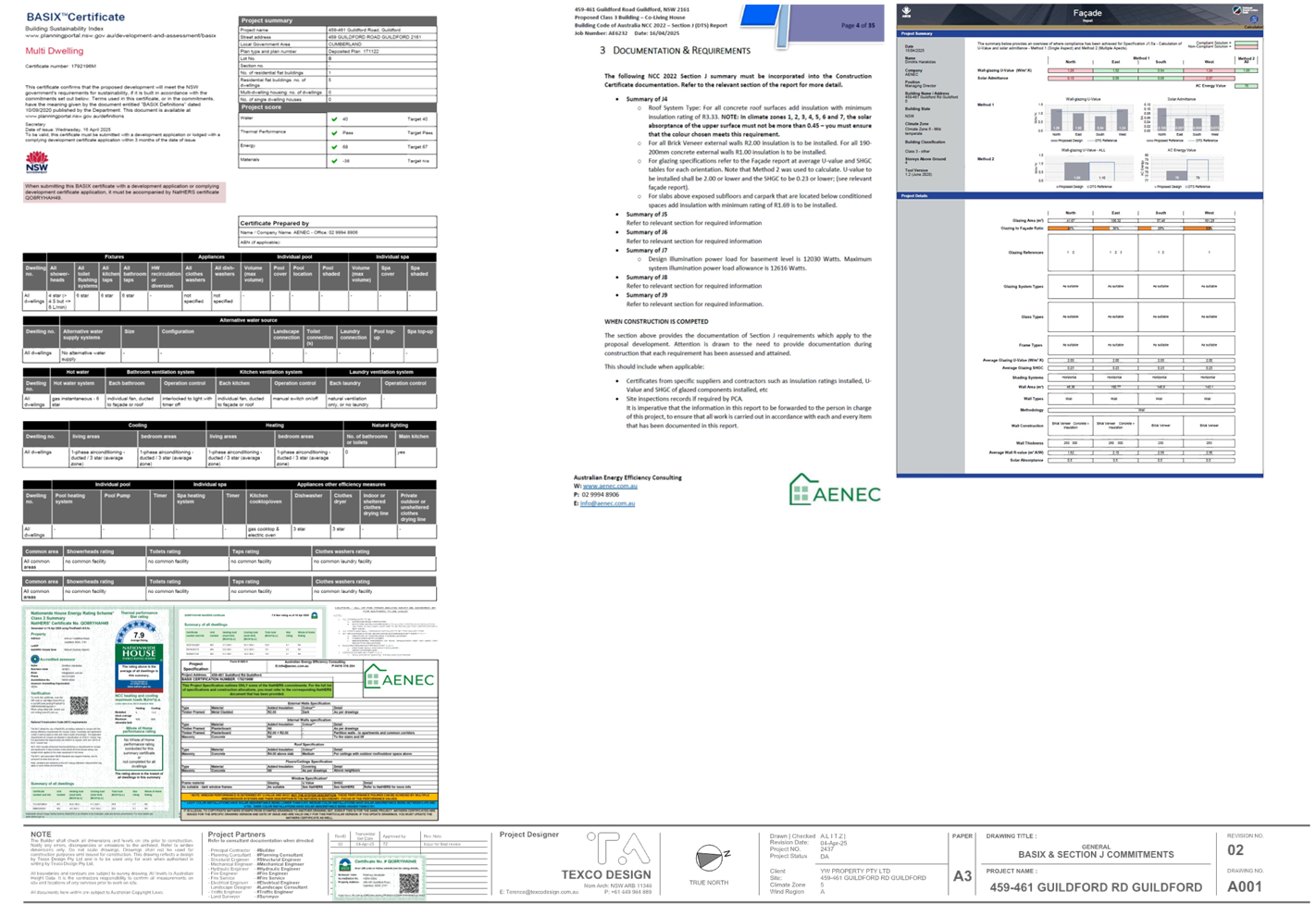This screenshot has width=1316, height=916.
Task: Click the north point compass symbol in the title block
Action: point(710,860)
